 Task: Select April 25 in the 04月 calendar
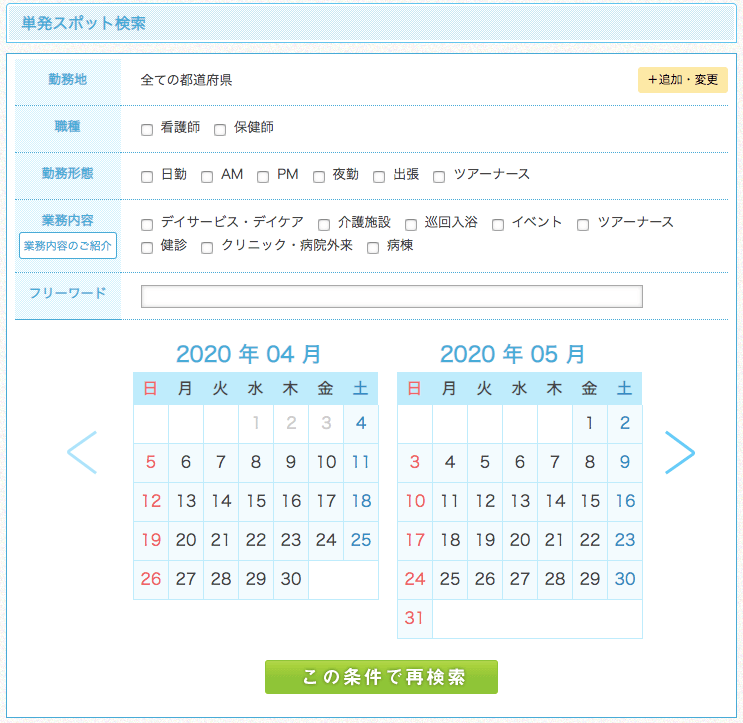pos(361,541)
